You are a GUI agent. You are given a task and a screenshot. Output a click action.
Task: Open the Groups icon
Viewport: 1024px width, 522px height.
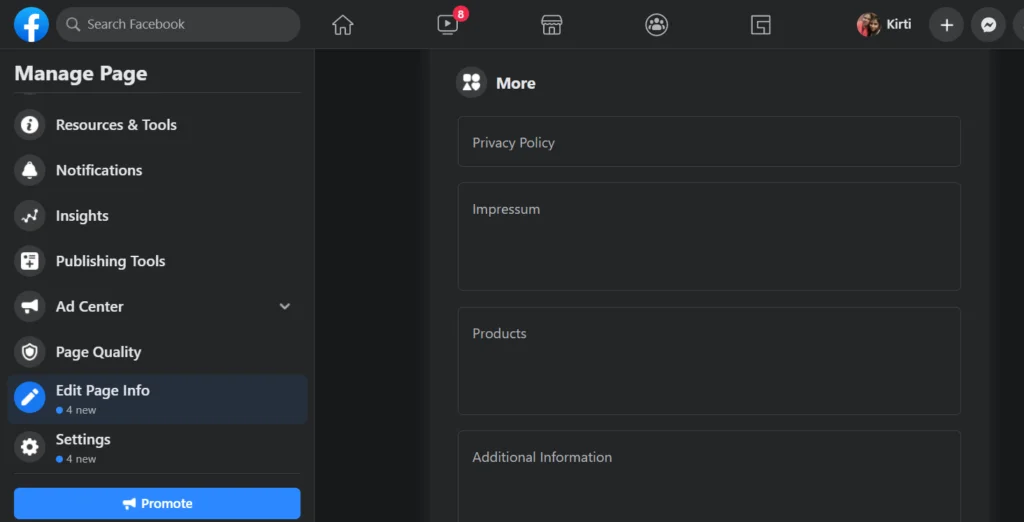coord(656,25)
